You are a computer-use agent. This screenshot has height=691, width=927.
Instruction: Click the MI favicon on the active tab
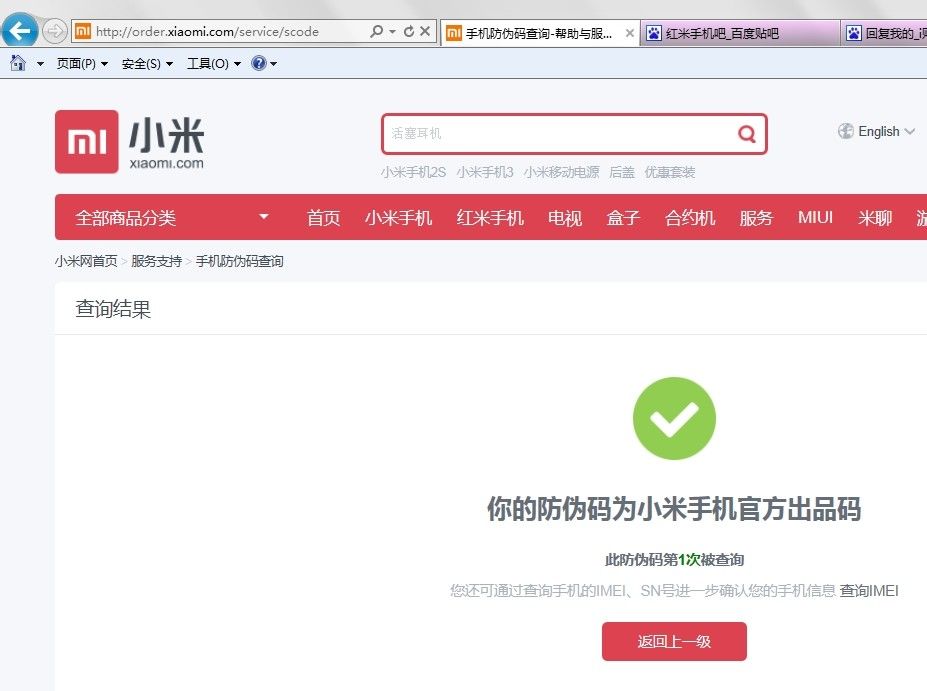pyautogui.click(x=453, y=33)
